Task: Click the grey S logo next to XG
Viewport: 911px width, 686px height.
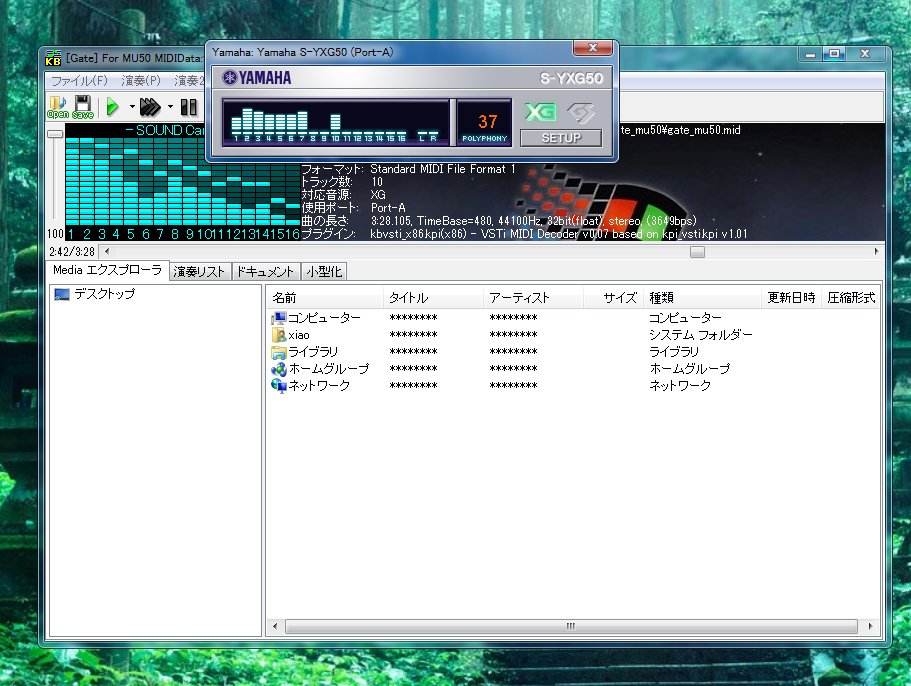Action: click(580, 113)
